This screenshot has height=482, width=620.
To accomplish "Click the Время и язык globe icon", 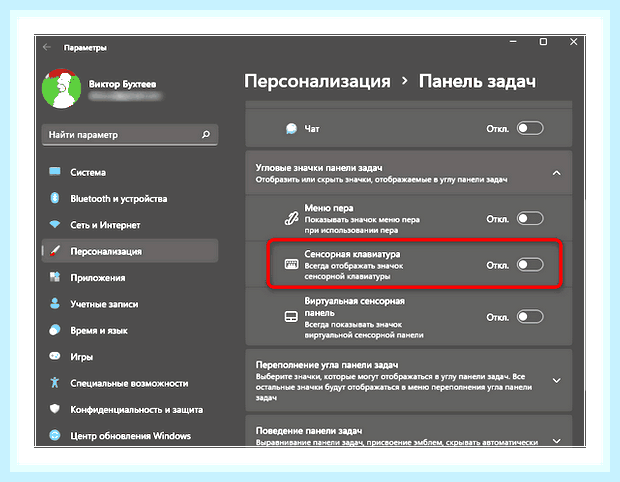I will coord(55,330).
